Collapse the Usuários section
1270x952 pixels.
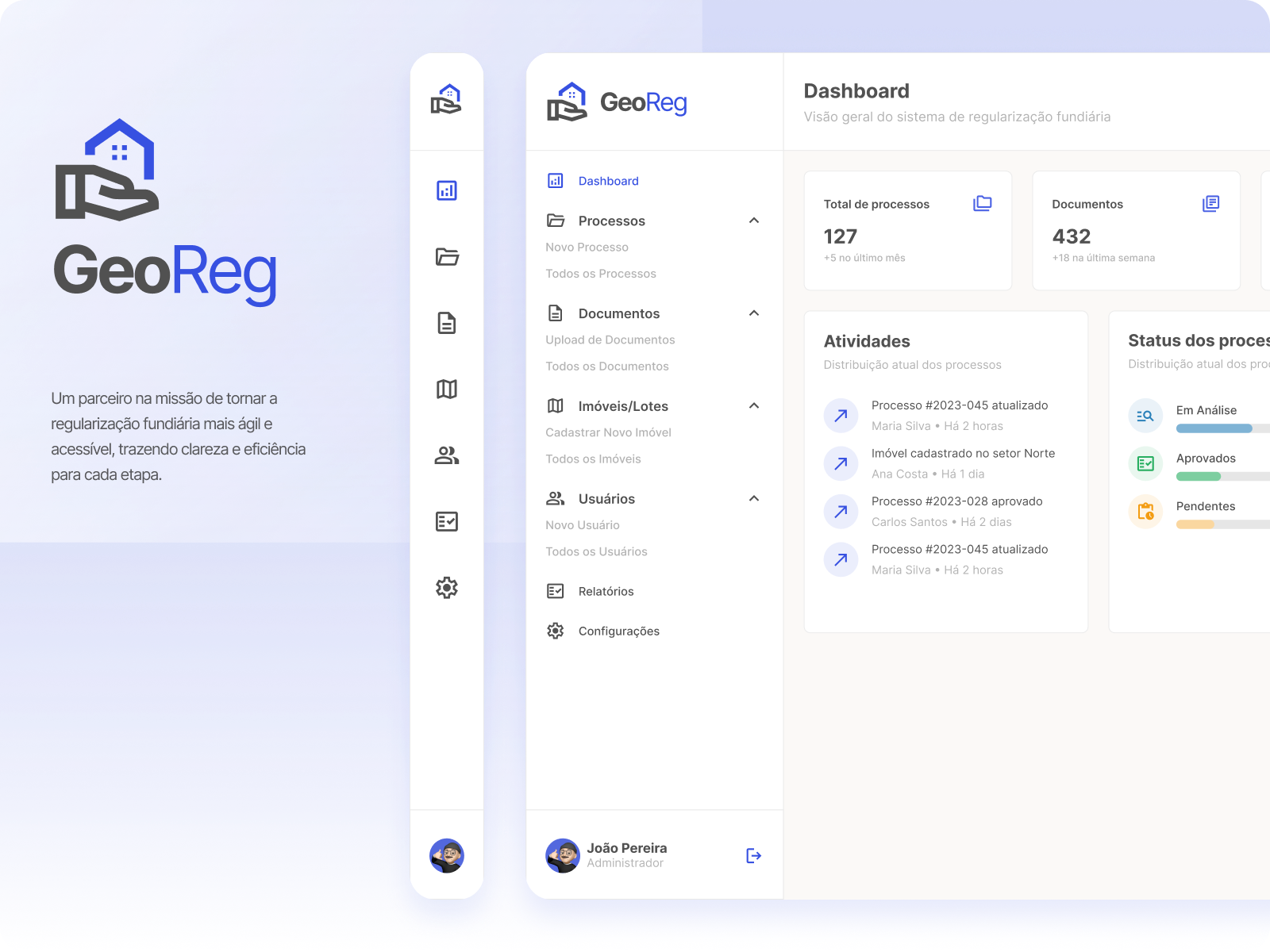click(x=754, y=498)
